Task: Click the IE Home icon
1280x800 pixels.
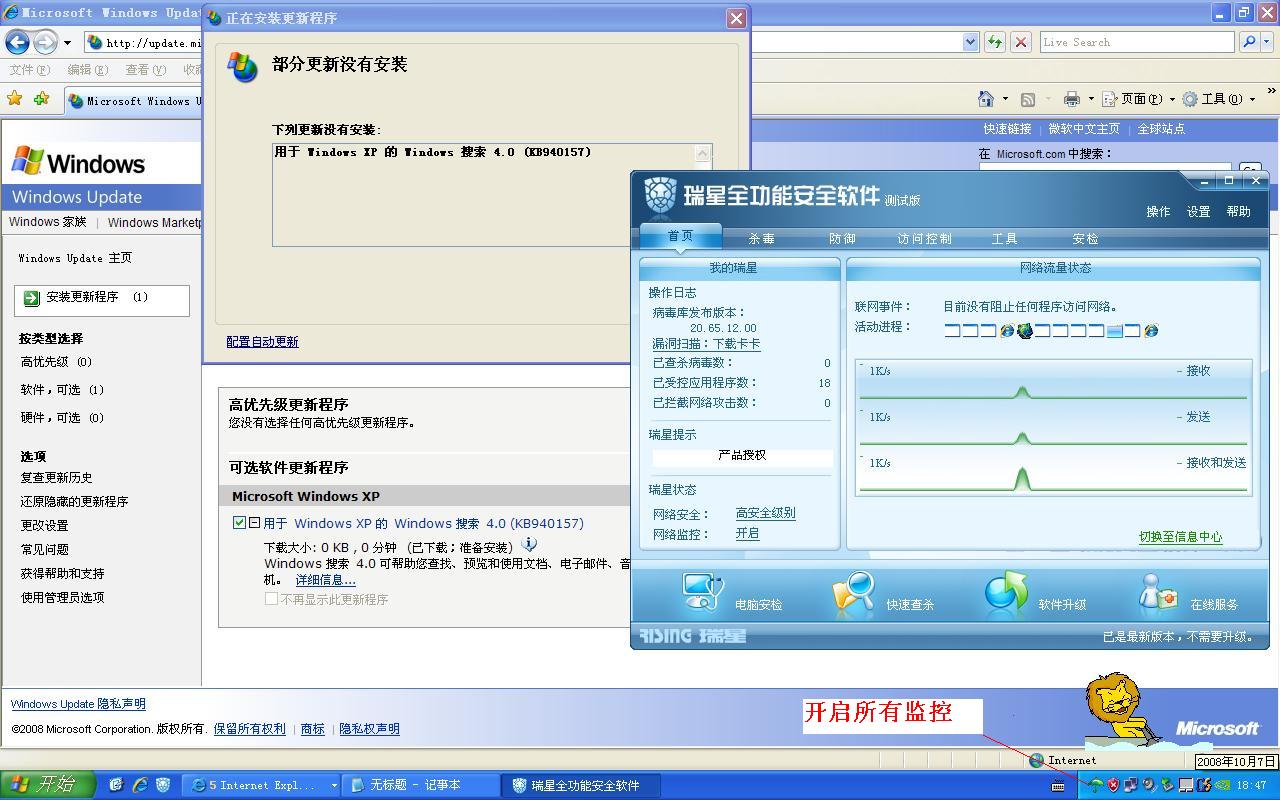Action: (986, 99)
